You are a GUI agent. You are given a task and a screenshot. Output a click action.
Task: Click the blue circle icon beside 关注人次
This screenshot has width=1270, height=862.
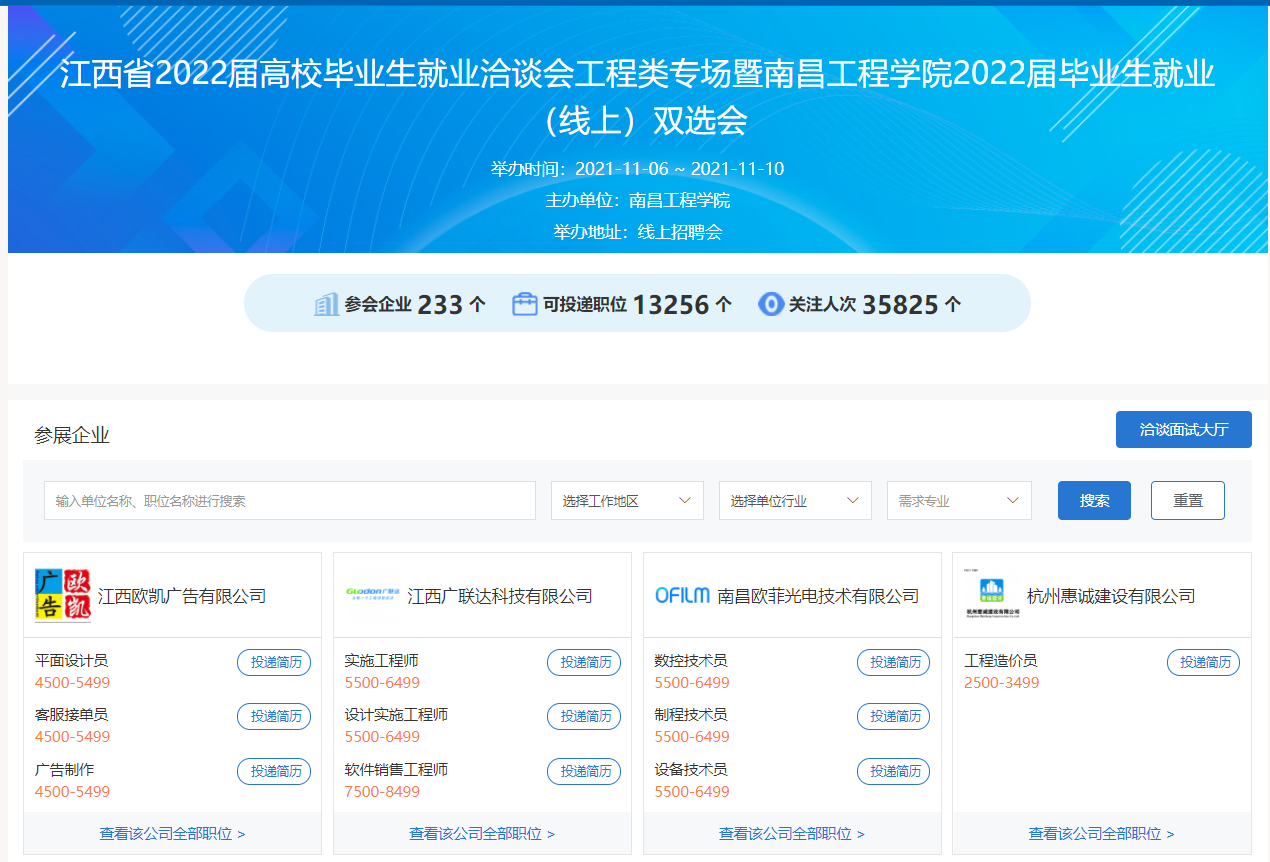771,304
